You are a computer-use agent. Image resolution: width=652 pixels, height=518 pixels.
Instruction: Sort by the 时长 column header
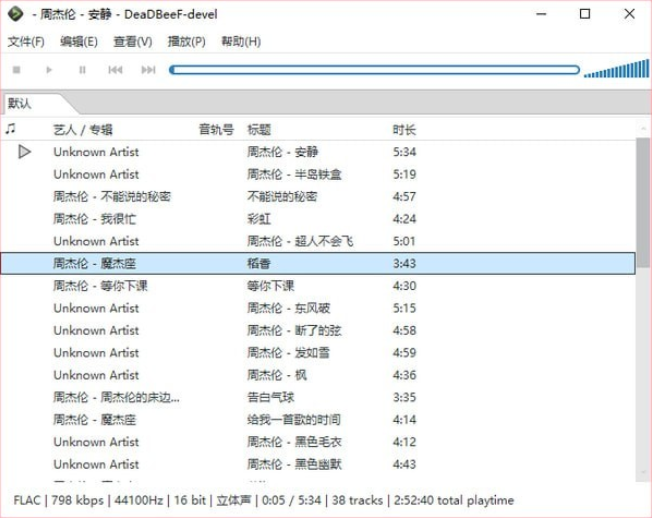click(404, 130)
